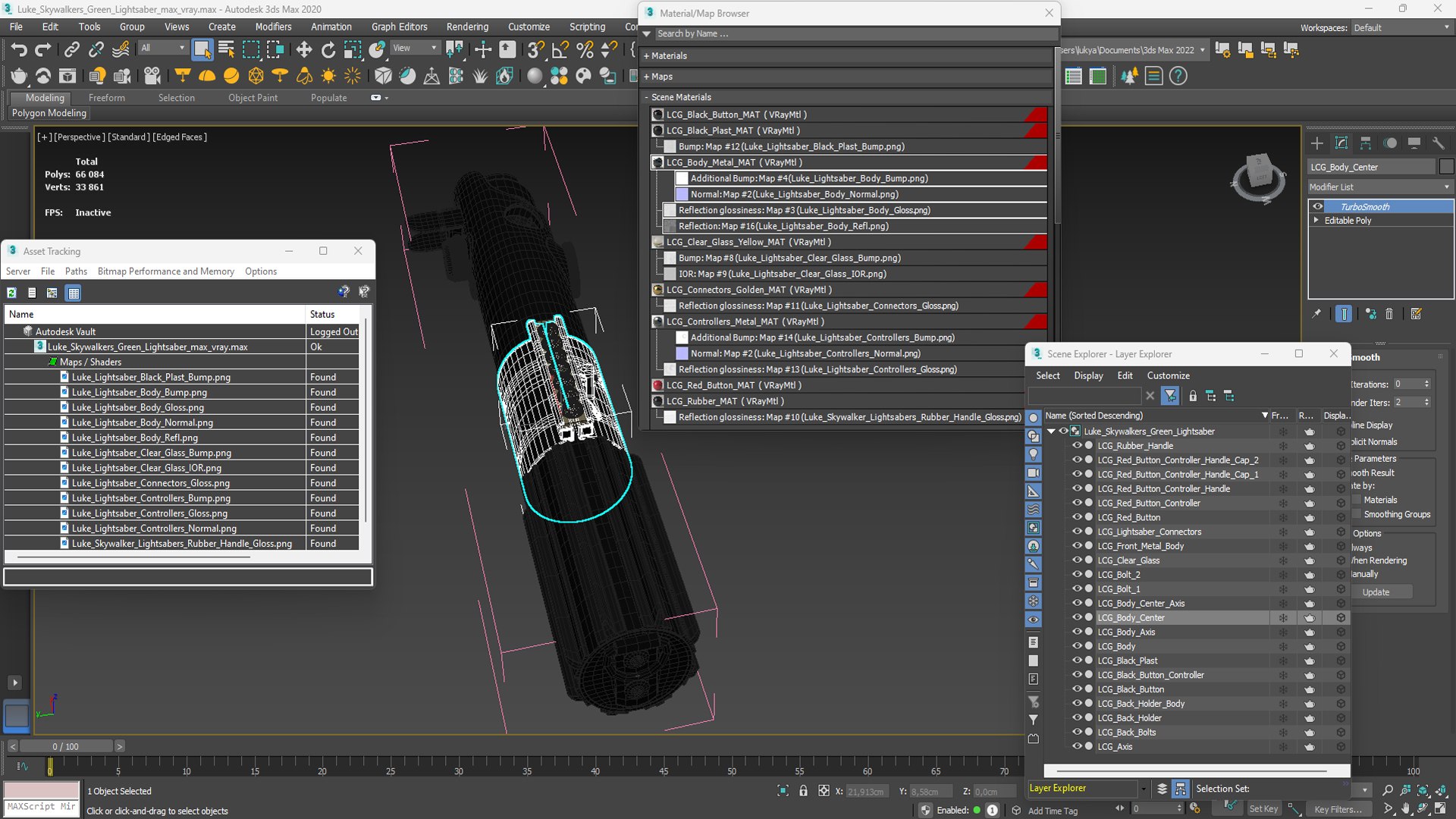The image size is (1456, 819).
Task: Switch Asset Tracking to table view icon
Action: (x=74, y=293)
